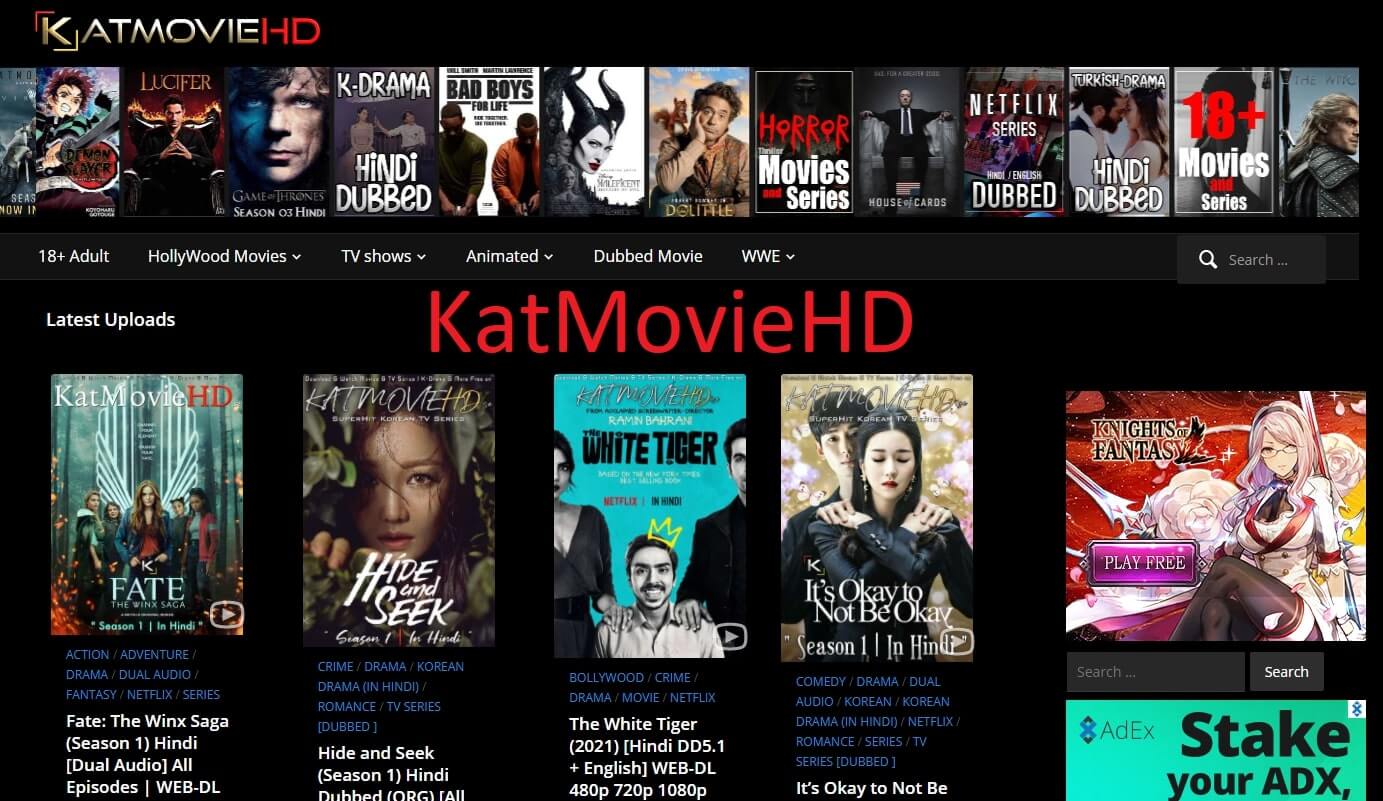Open the Dolittle banner thumbnail
The image size is (1383, 801).
pyautogui.click(x=699, y=141)
